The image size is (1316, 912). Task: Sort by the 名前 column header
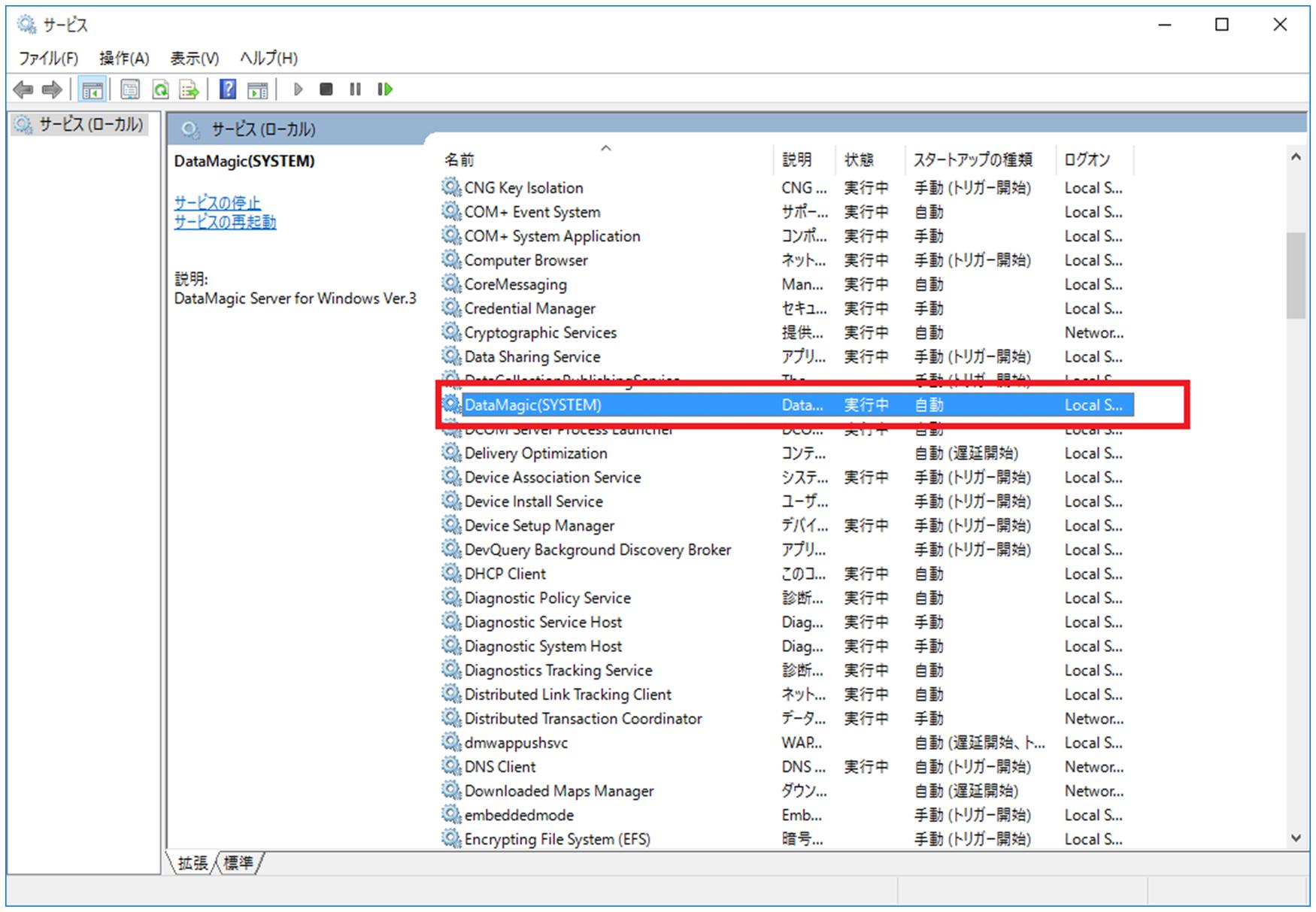pos(459,159)
